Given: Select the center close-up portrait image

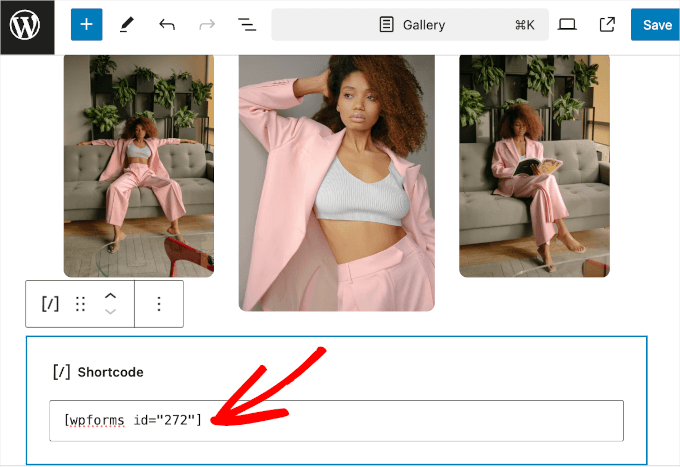Looking at the screenshot, I should pyautogui.click(x=337, y=183).
